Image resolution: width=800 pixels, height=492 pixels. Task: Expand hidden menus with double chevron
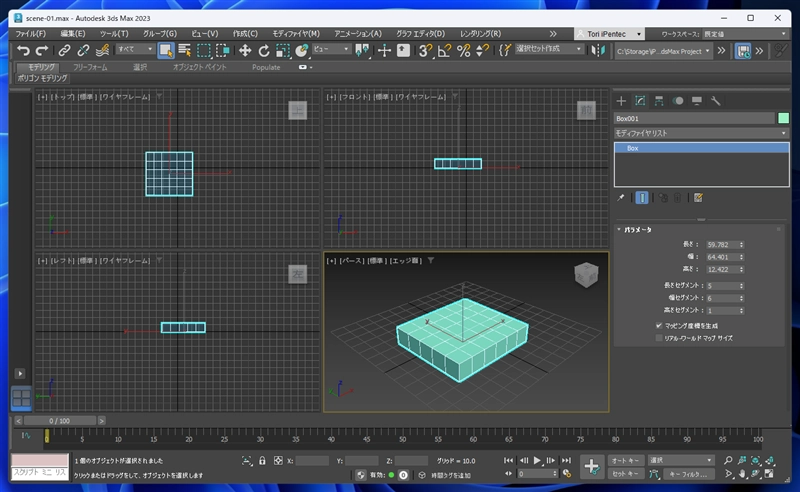coord(553,34)
